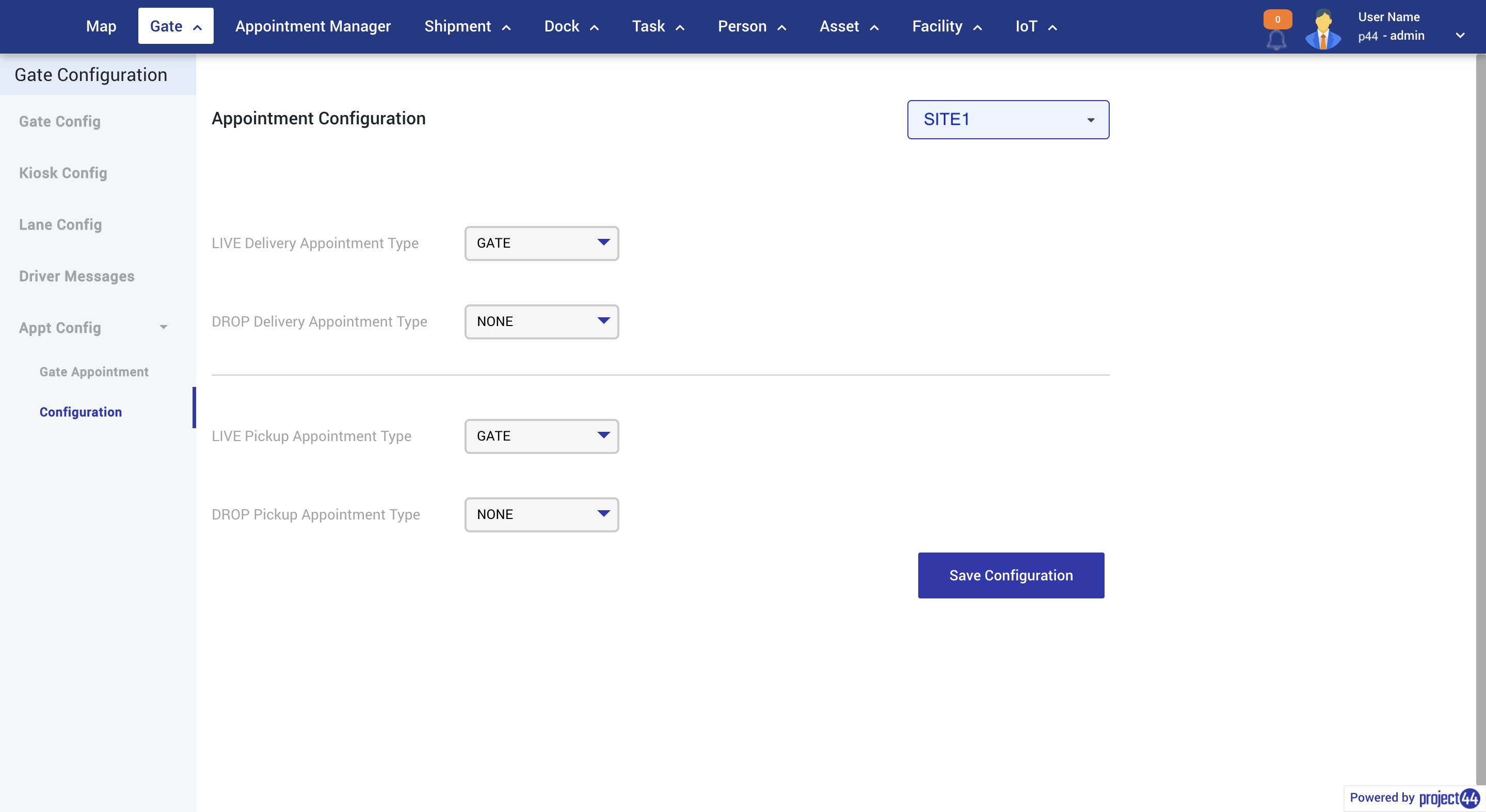
Task: Open Gate Config in the sidebar
Action: (x=59, y=122)
